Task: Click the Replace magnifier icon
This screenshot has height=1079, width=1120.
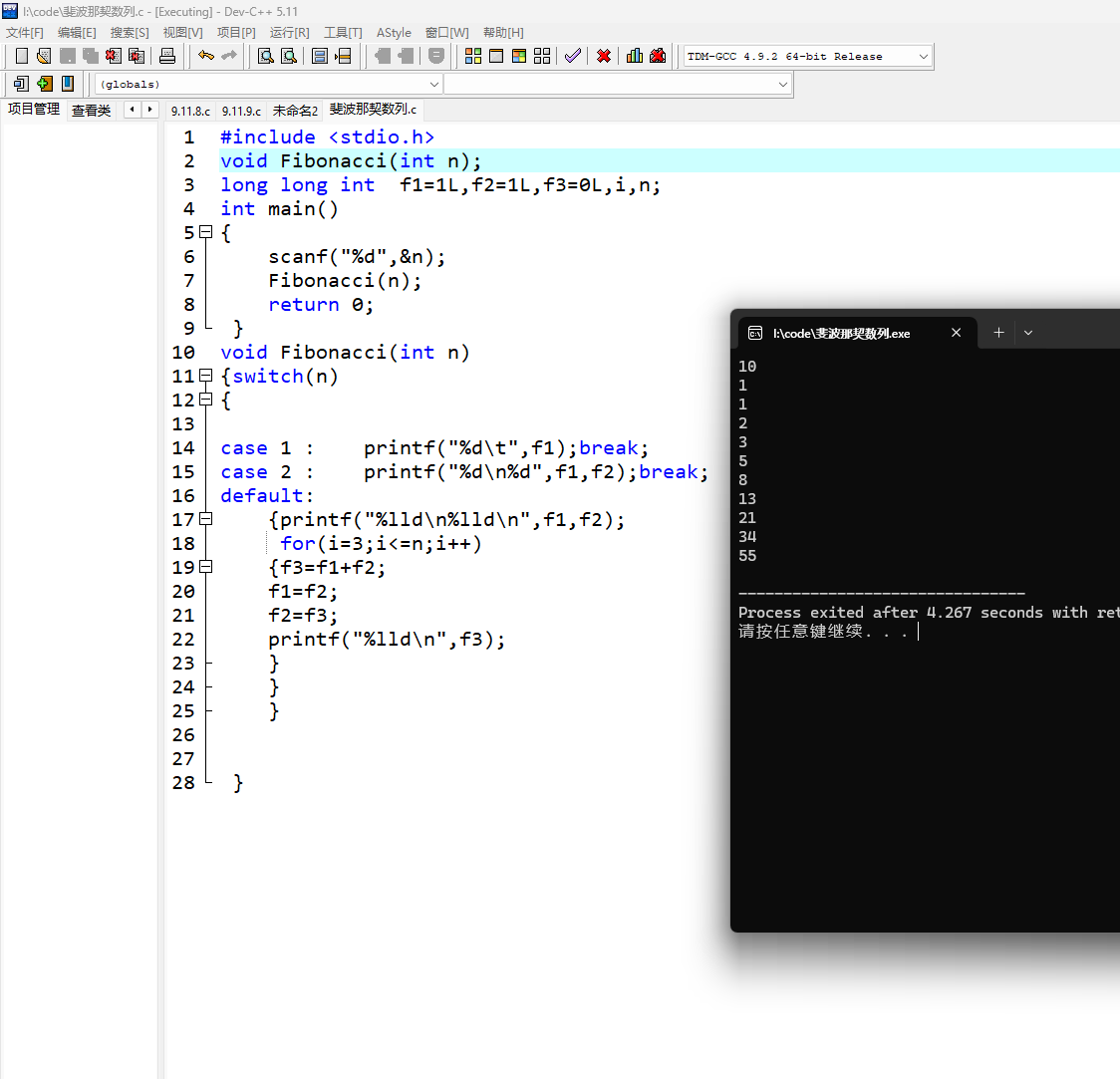Action: click(x=289, y=56)
